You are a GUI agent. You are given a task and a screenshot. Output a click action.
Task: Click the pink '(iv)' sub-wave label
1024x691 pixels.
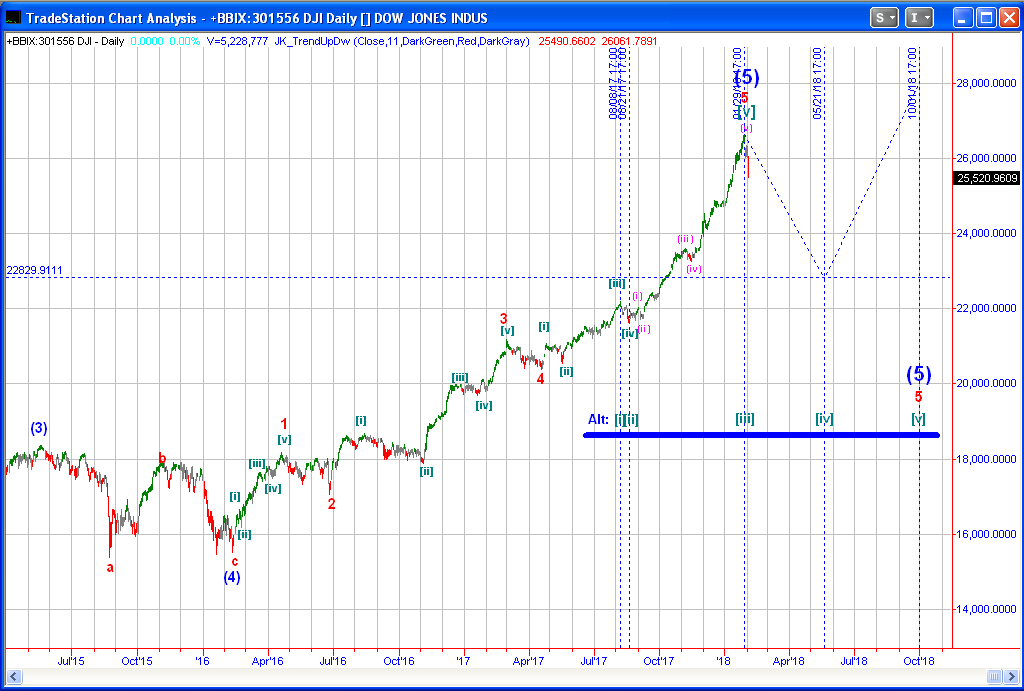[x=694, y=268]
